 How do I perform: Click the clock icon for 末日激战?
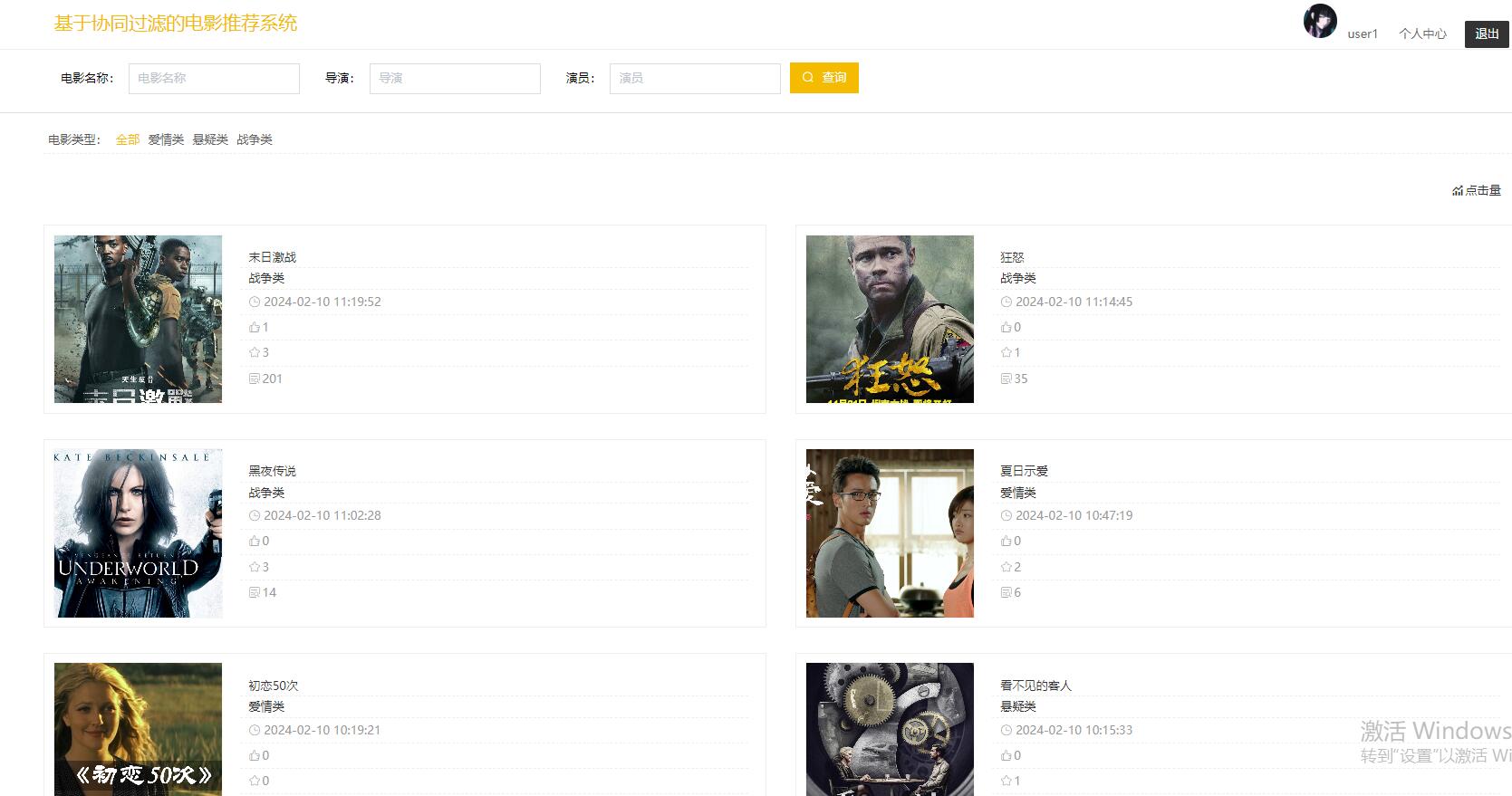[x=255, y=302]
